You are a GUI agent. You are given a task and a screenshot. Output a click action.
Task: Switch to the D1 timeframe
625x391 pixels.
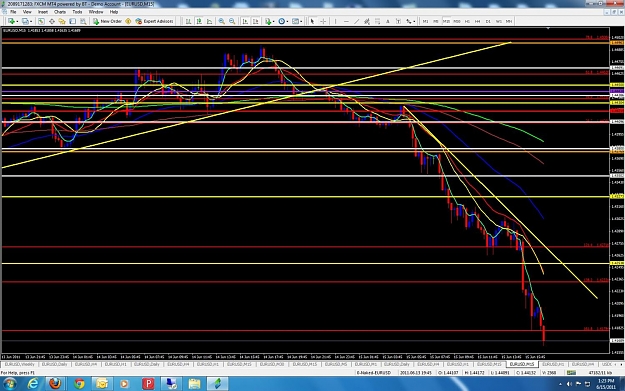pos(488,21)
